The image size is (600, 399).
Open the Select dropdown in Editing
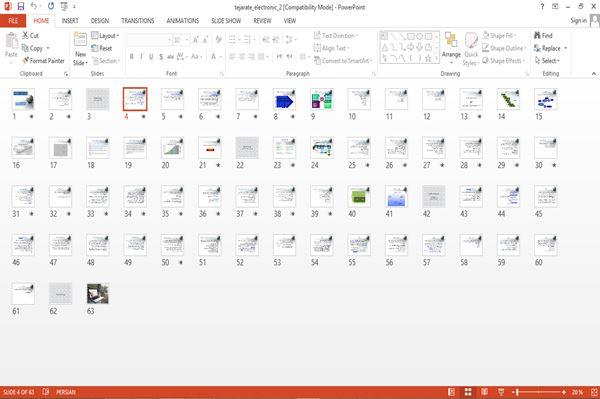[547, 60]
